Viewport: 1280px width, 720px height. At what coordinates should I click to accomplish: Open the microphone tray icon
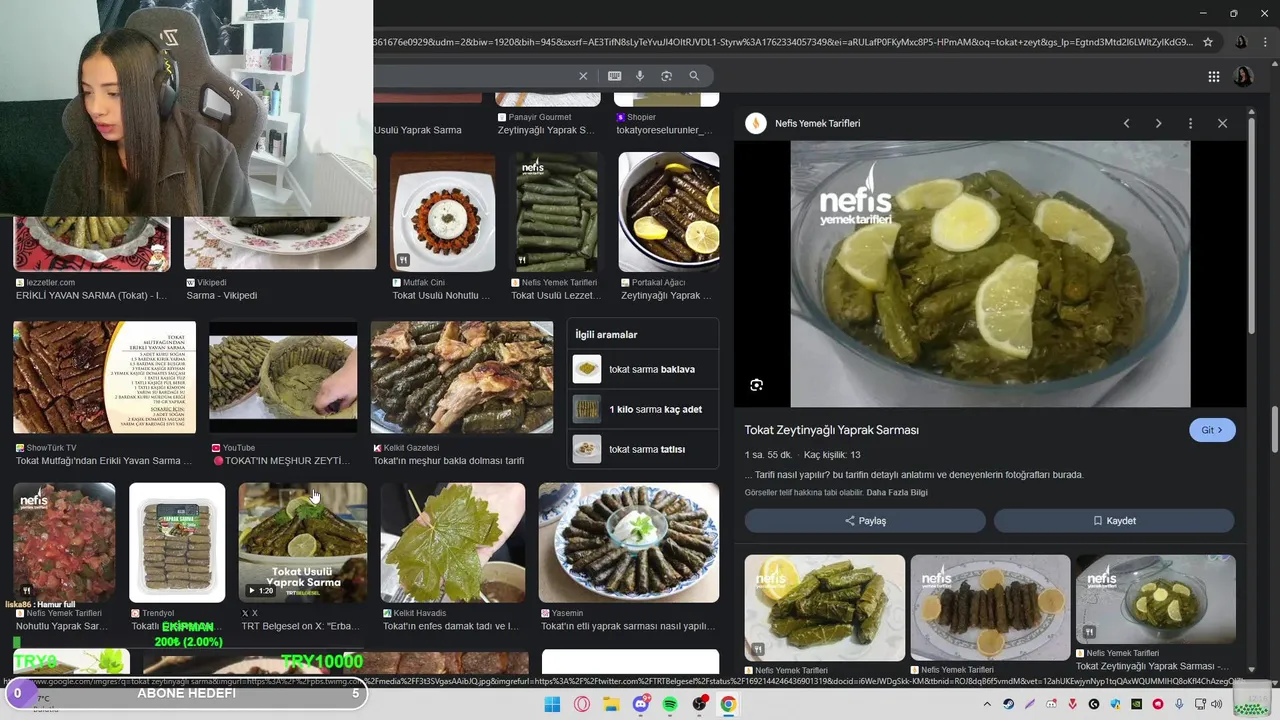click(1179, 704)
